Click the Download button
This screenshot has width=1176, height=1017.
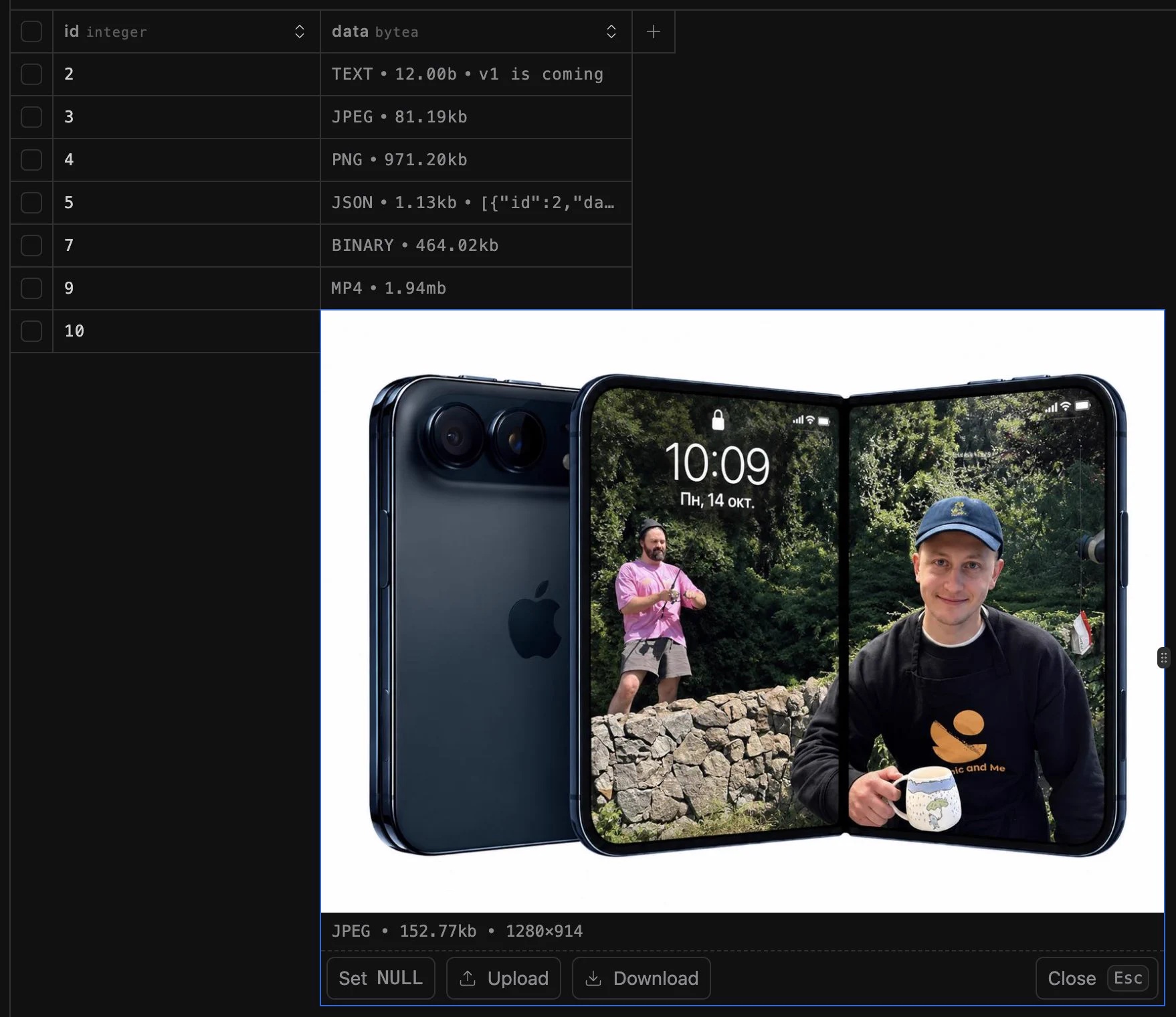click(x=642, y=978)
